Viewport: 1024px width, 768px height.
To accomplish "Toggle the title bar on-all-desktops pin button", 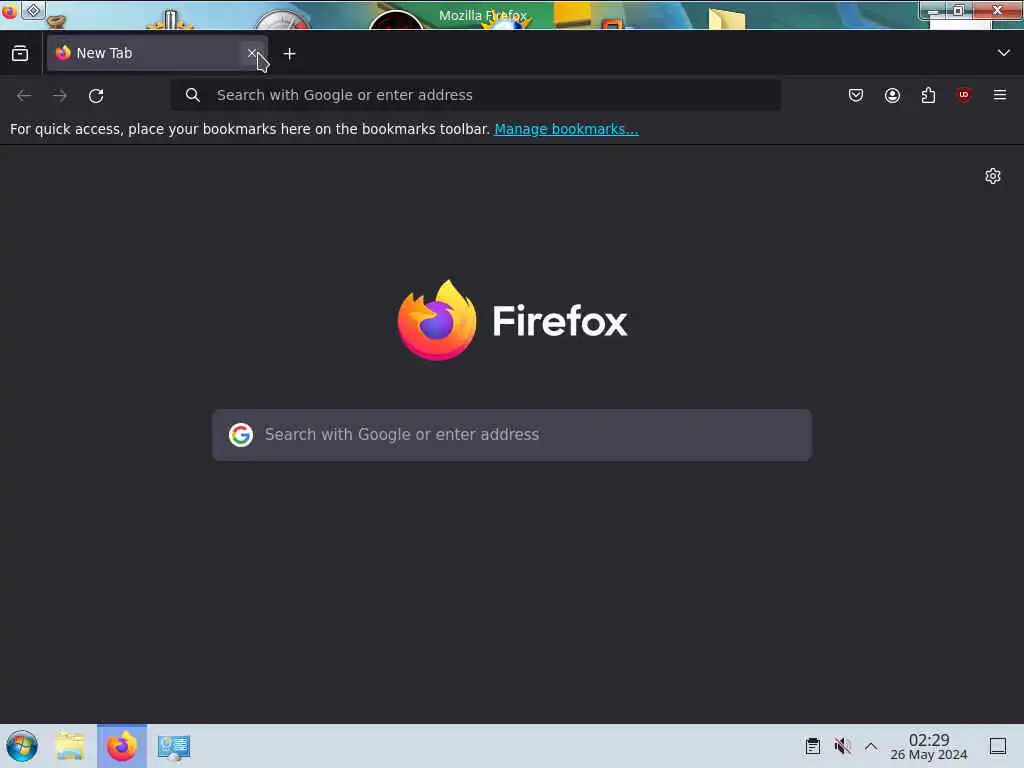I will [x=33, y=10].
